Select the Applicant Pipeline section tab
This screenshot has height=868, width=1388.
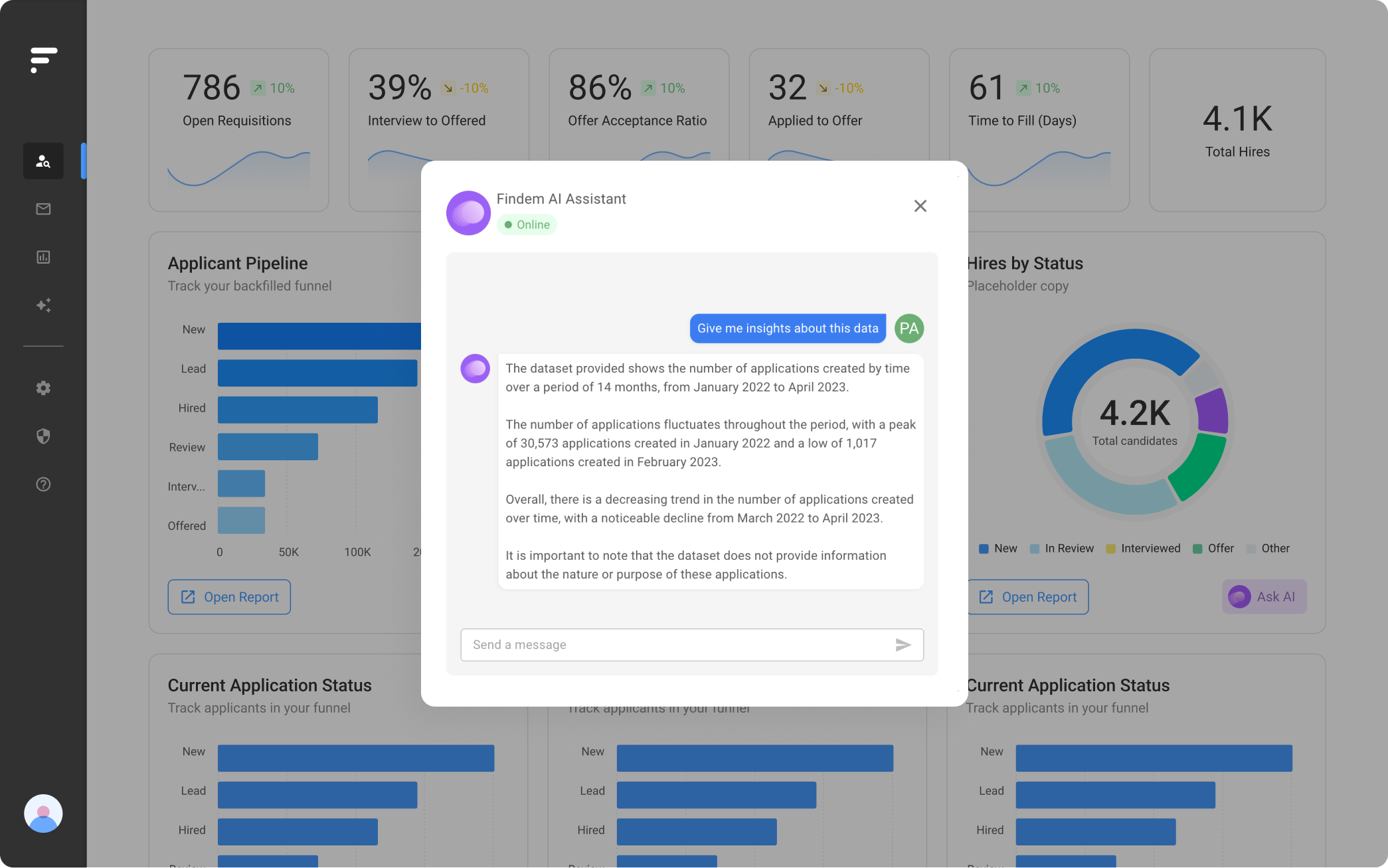(x=238, y=263)
